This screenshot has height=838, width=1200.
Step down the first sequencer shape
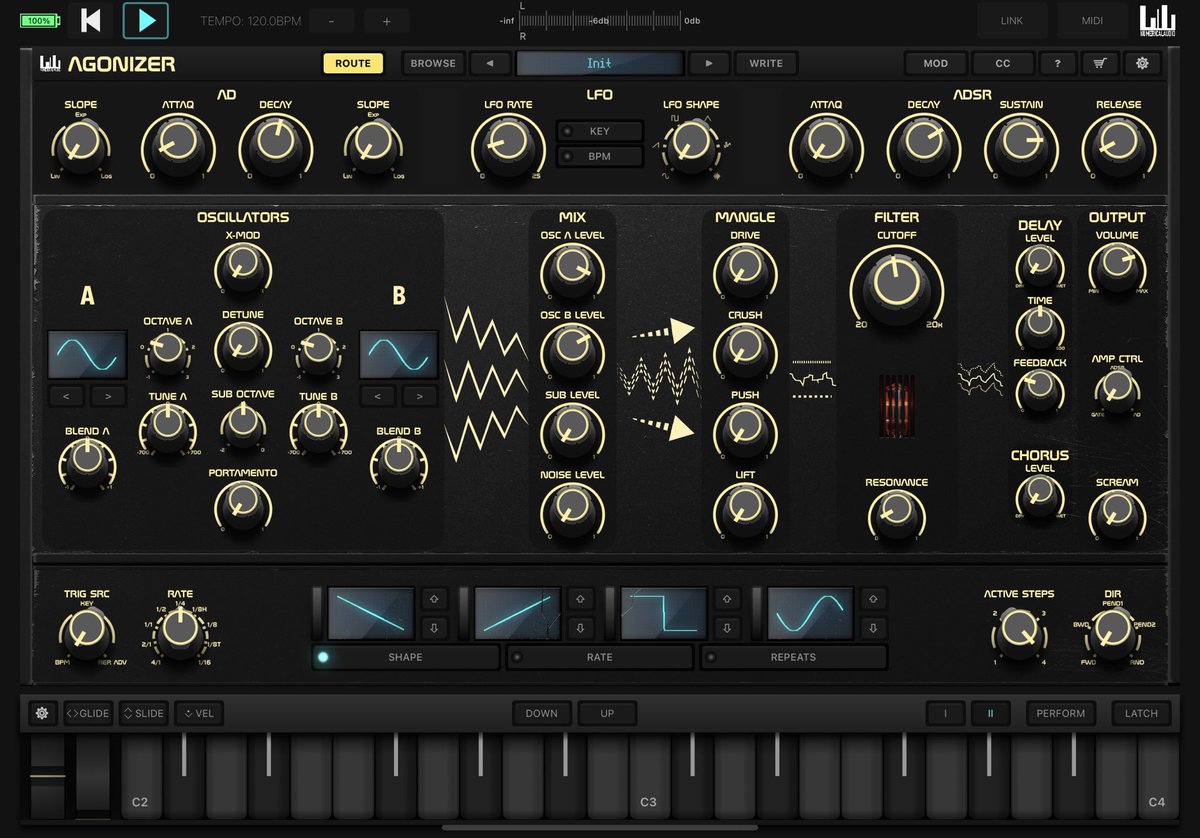pyautogui.click(x=434, y=628)
